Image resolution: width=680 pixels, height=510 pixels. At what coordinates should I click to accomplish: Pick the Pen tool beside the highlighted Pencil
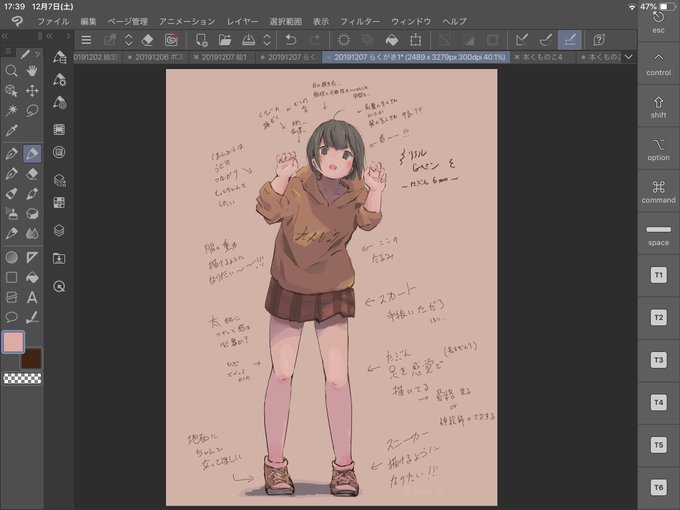11,153
